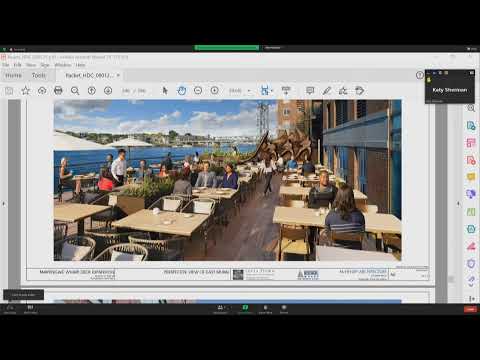The image size is (480, 360).
Task: Print the document with the printer icon
Action: [58, 91]
